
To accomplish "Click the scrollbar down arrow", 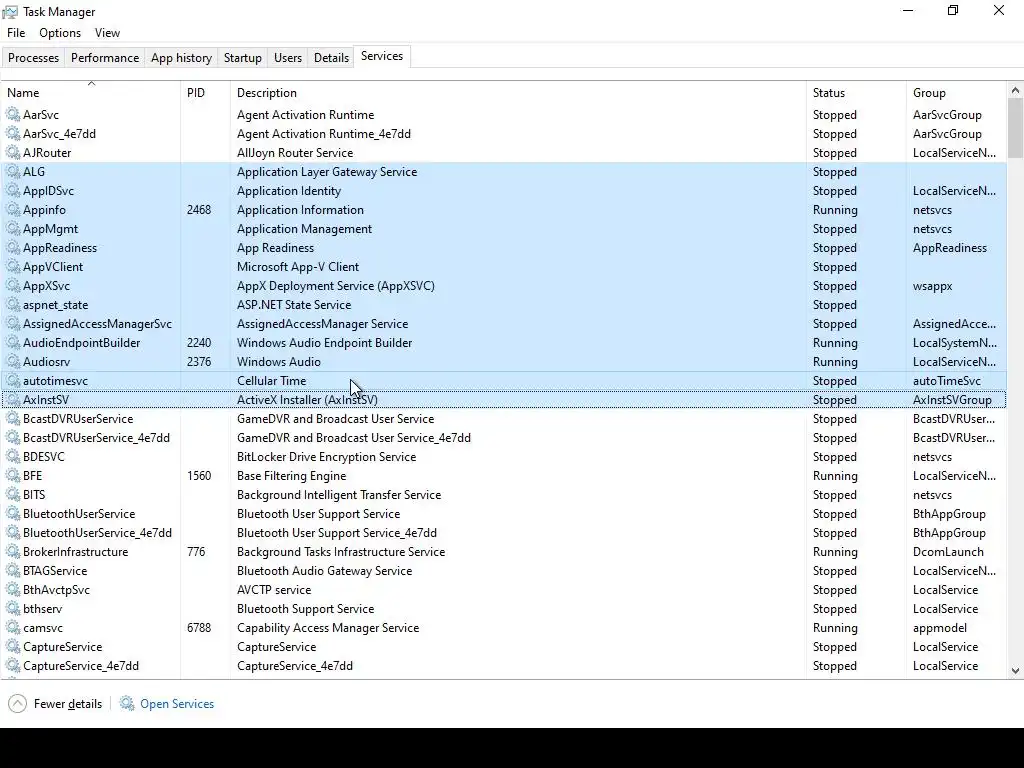I will click(x=1015, y=671).
